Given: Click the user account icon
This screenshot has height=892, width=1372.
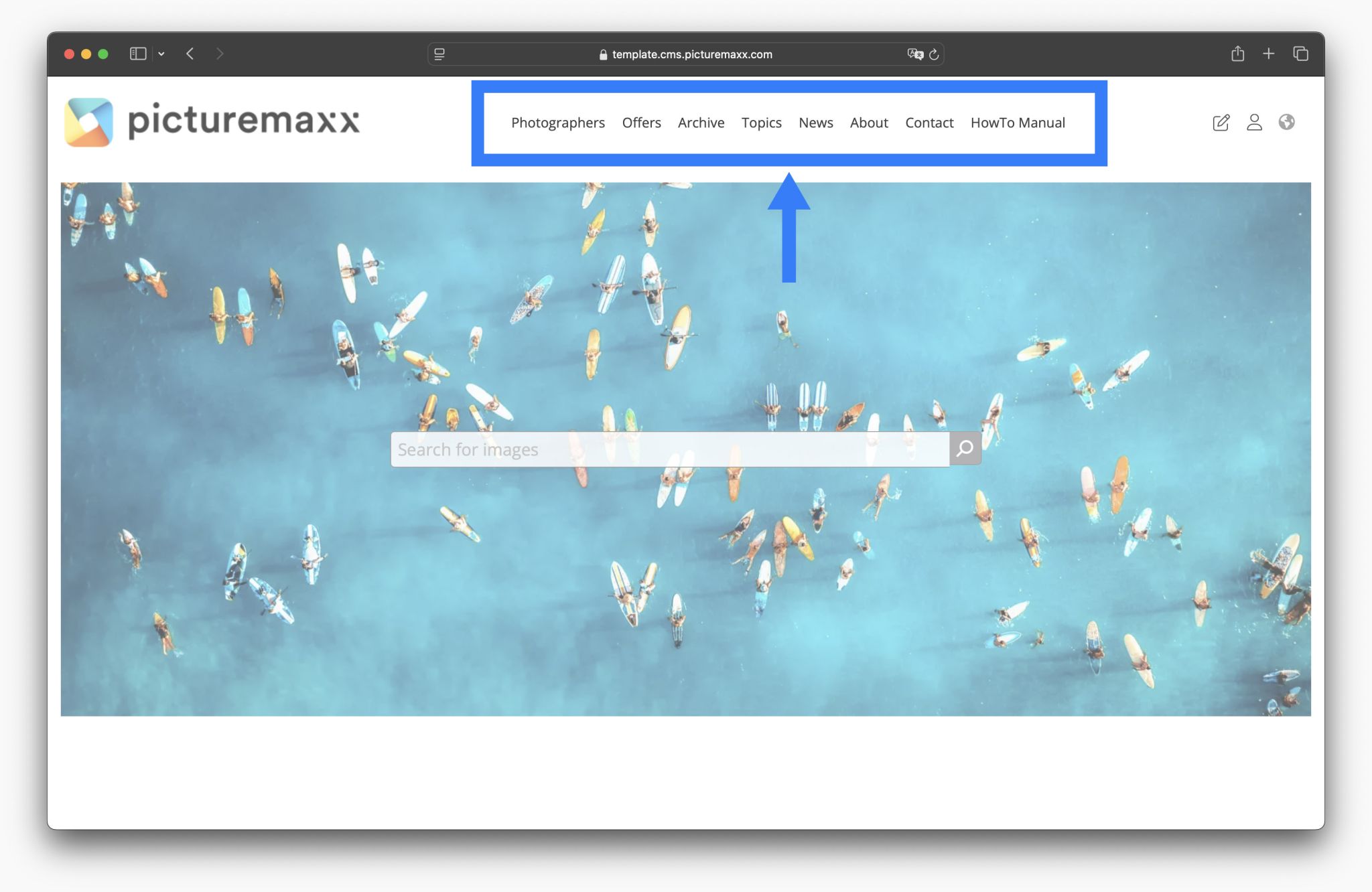Looking at the screenshot, I should pyautogui.click(x=1254, y=122).
